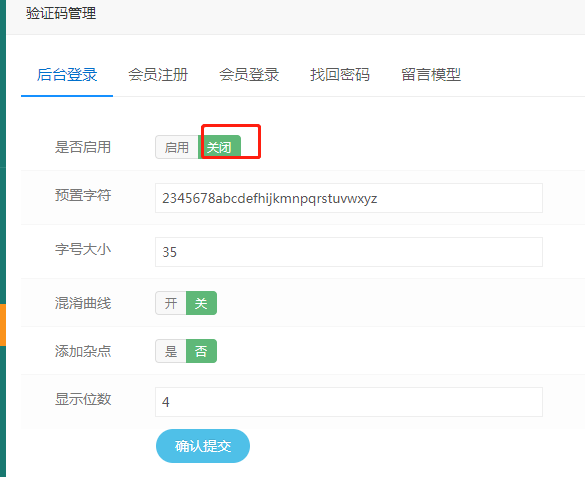Click the 显示位数 field showing 4
The width and height of the screenshot is (585, 477).
(x=349, y=402)
